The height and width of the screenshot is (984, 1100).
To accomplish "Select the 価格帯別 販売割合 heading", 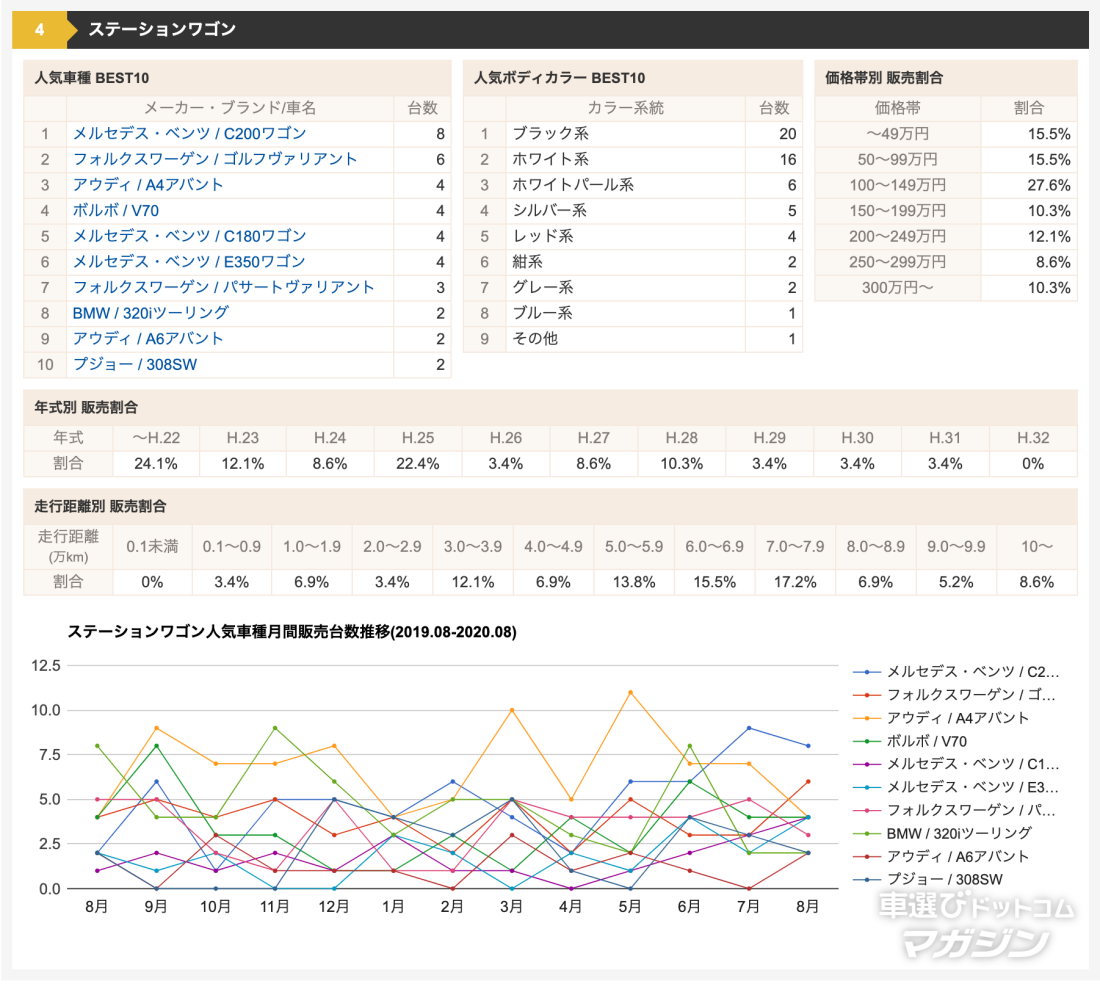I will tap(884, 78).
